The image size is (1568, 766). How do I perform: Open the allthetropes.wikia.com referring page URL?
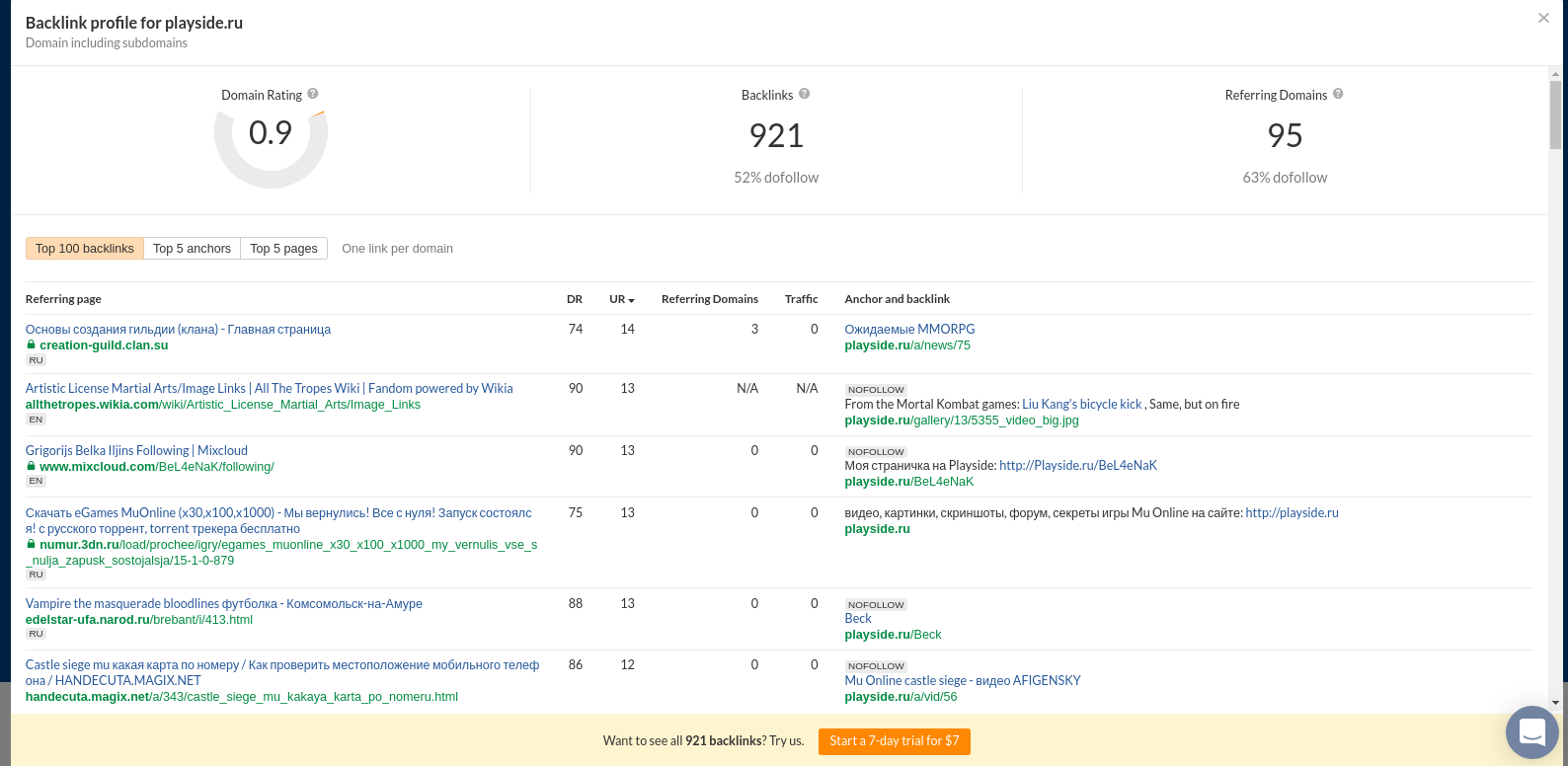point(223,405)
